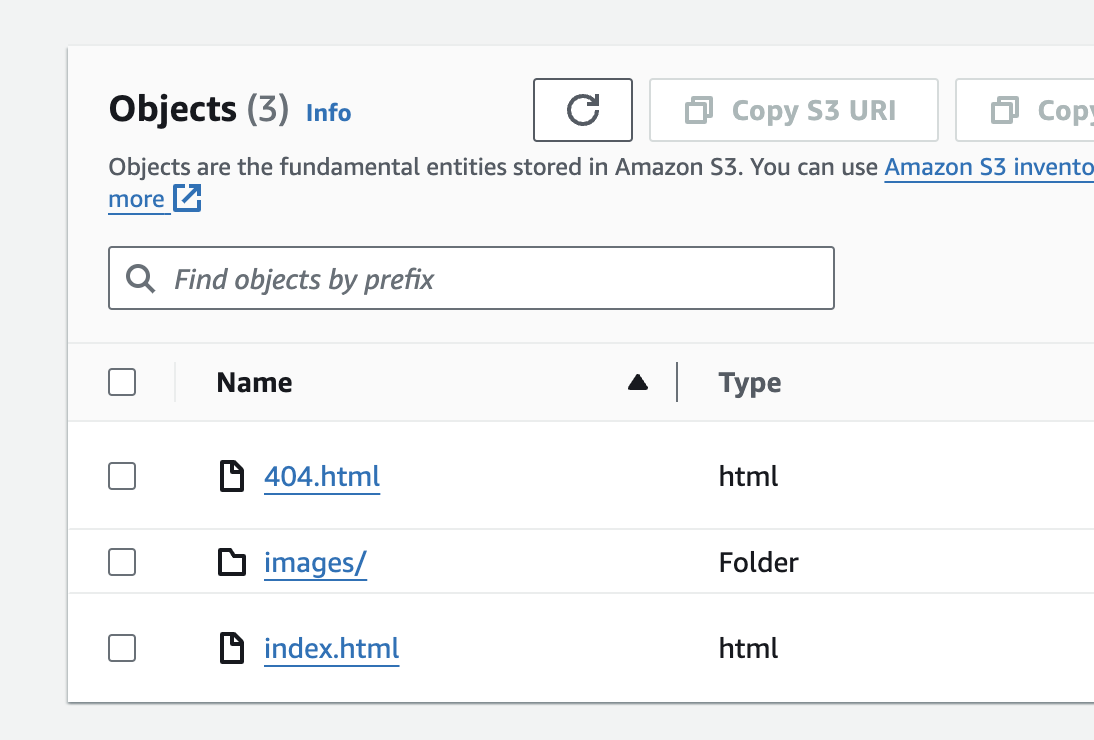Viewport: 1094px width, 740px height.
Task: Open the index.html object
Action: tap(331, 649)
